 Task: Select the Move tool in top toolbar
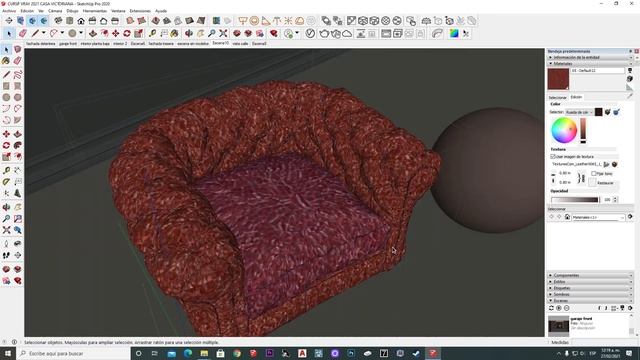click(x=116, y=33)
